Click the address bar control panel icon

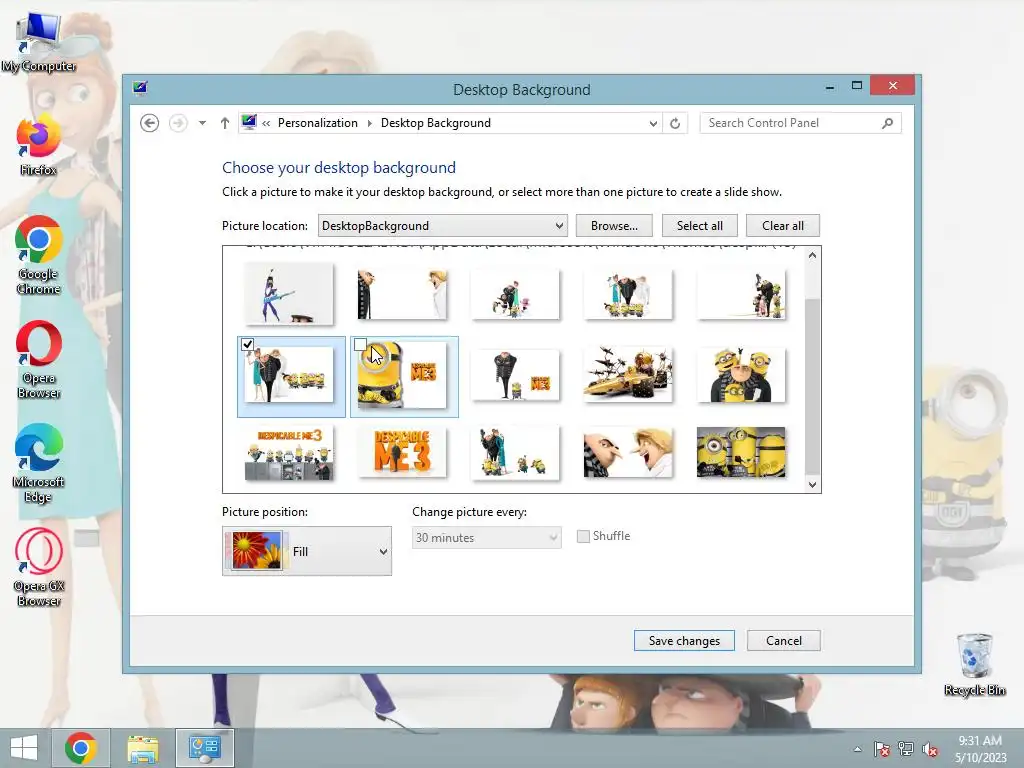249,122
